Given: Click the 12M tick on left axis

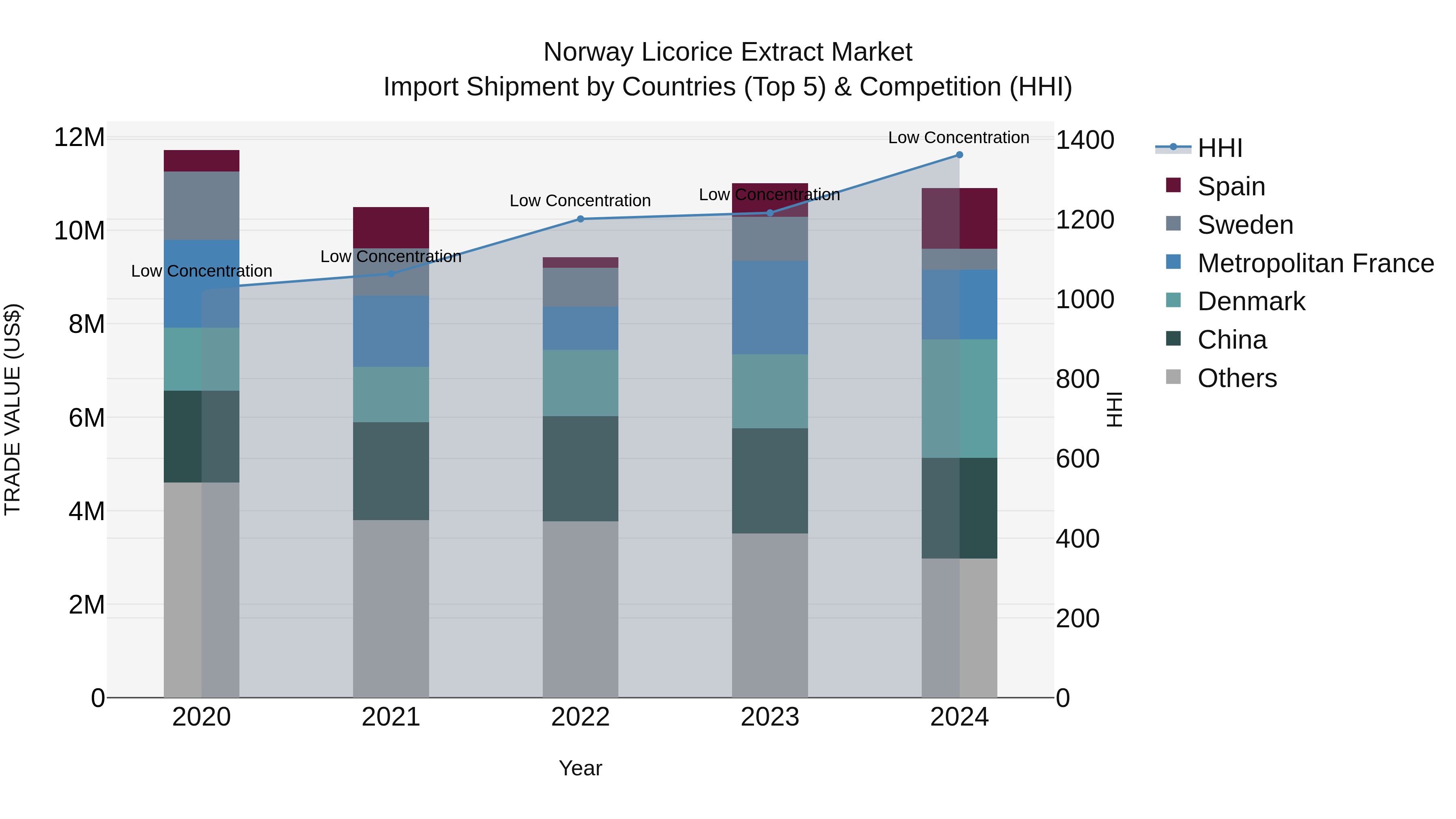Looking at the screenshot, I should coord(79,138).
